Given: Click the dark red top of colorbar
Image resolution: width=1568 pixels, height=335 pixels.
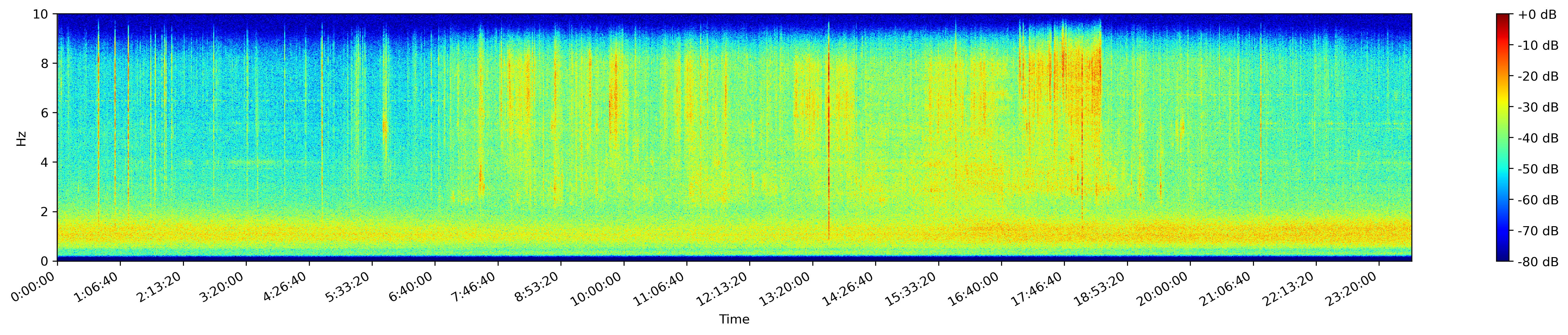Looking at the screenshot, I should point(1503,16).
